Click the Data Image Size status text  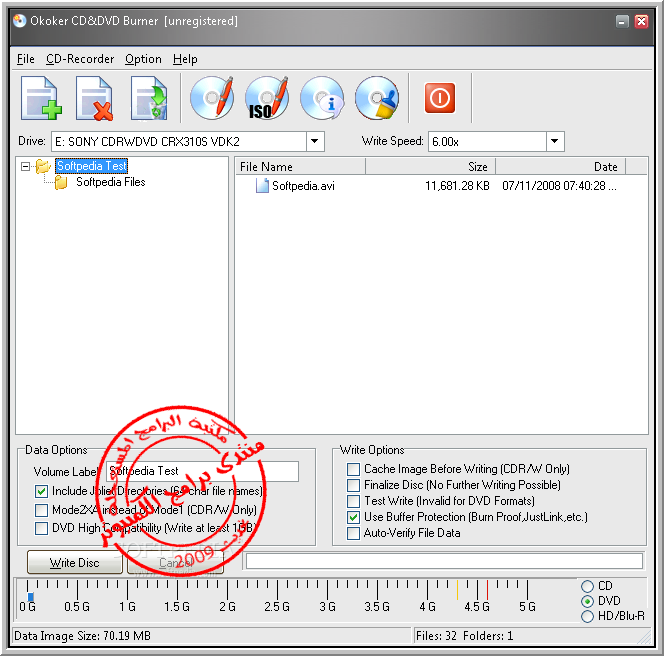click(82, 636)
